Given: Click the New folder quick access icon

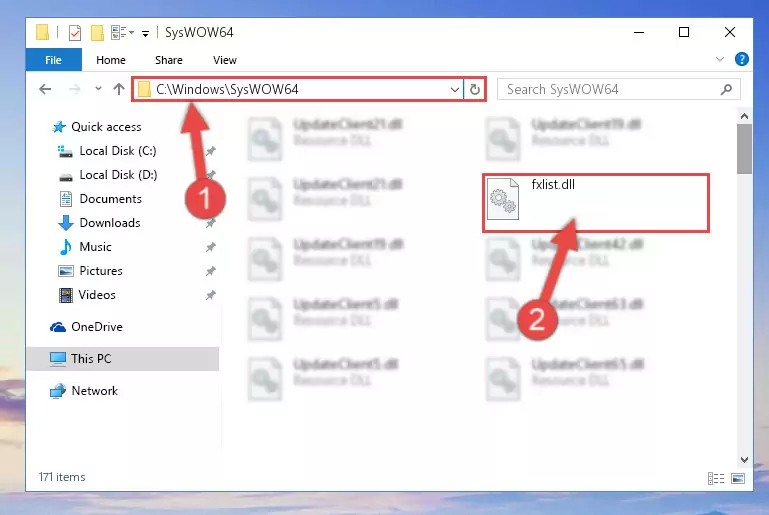Looking at the screenshot, I should coord(97,33).
